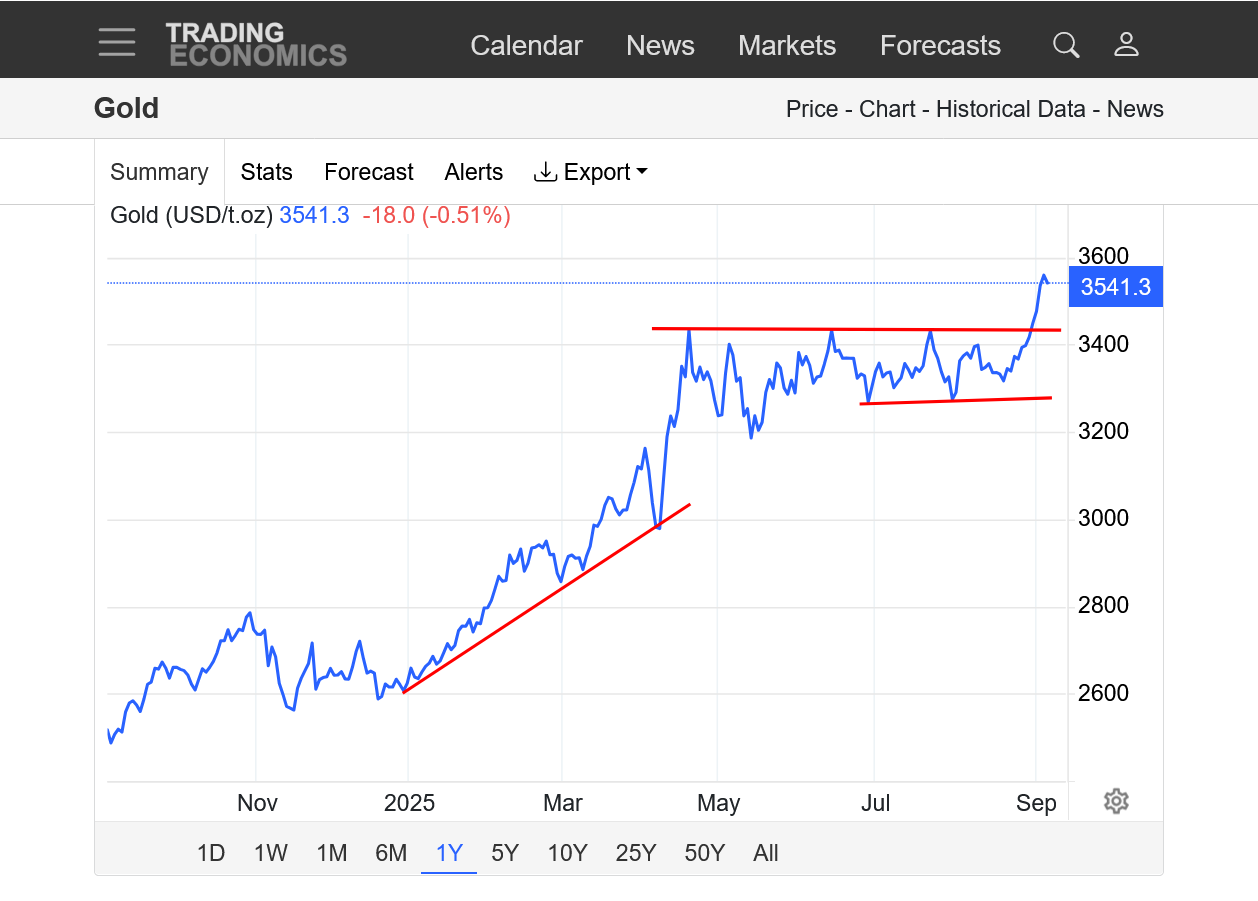Switch to the Stats tab

267,172
